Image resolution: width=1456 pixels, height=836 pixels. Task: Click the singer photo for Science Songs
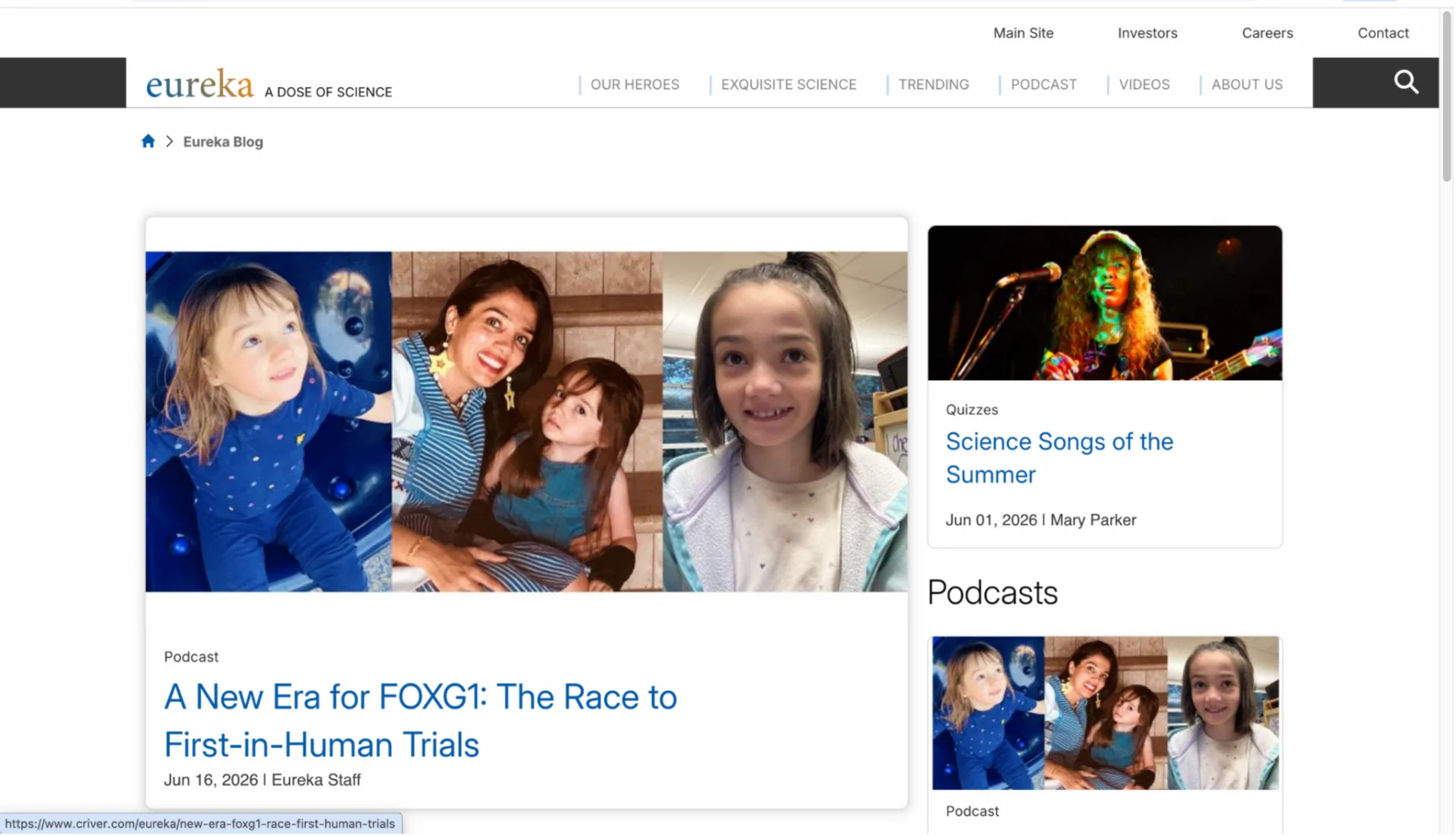click(1106, 303)
